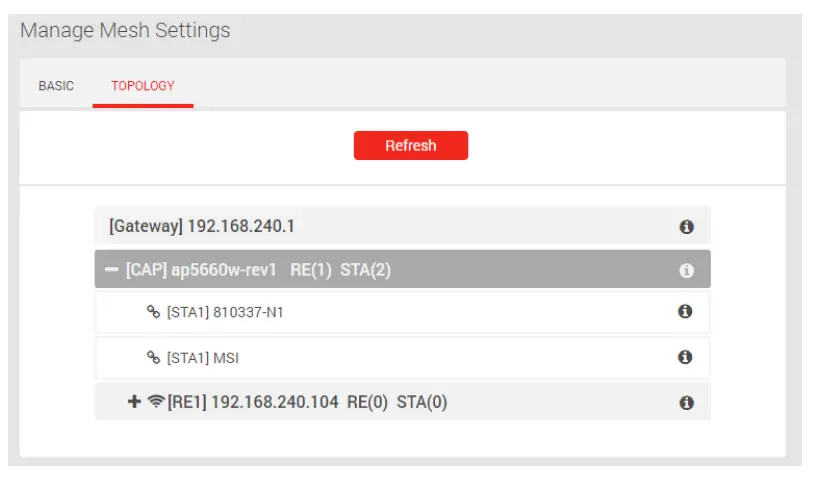
Task: Switch to the BASIC tab
Action: 56,86
